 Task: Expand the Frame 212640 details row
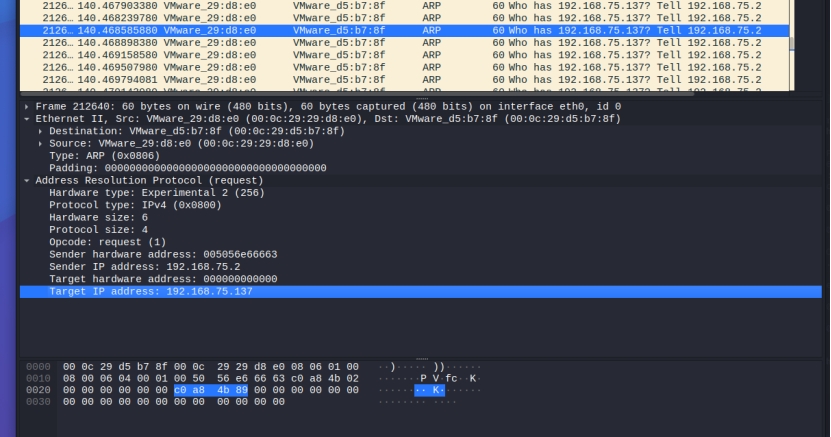point(26,106)
